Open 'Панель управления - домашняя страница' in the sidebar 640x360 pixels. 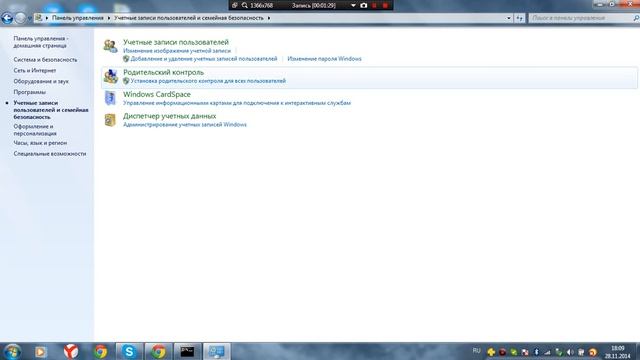pos(40,42)
